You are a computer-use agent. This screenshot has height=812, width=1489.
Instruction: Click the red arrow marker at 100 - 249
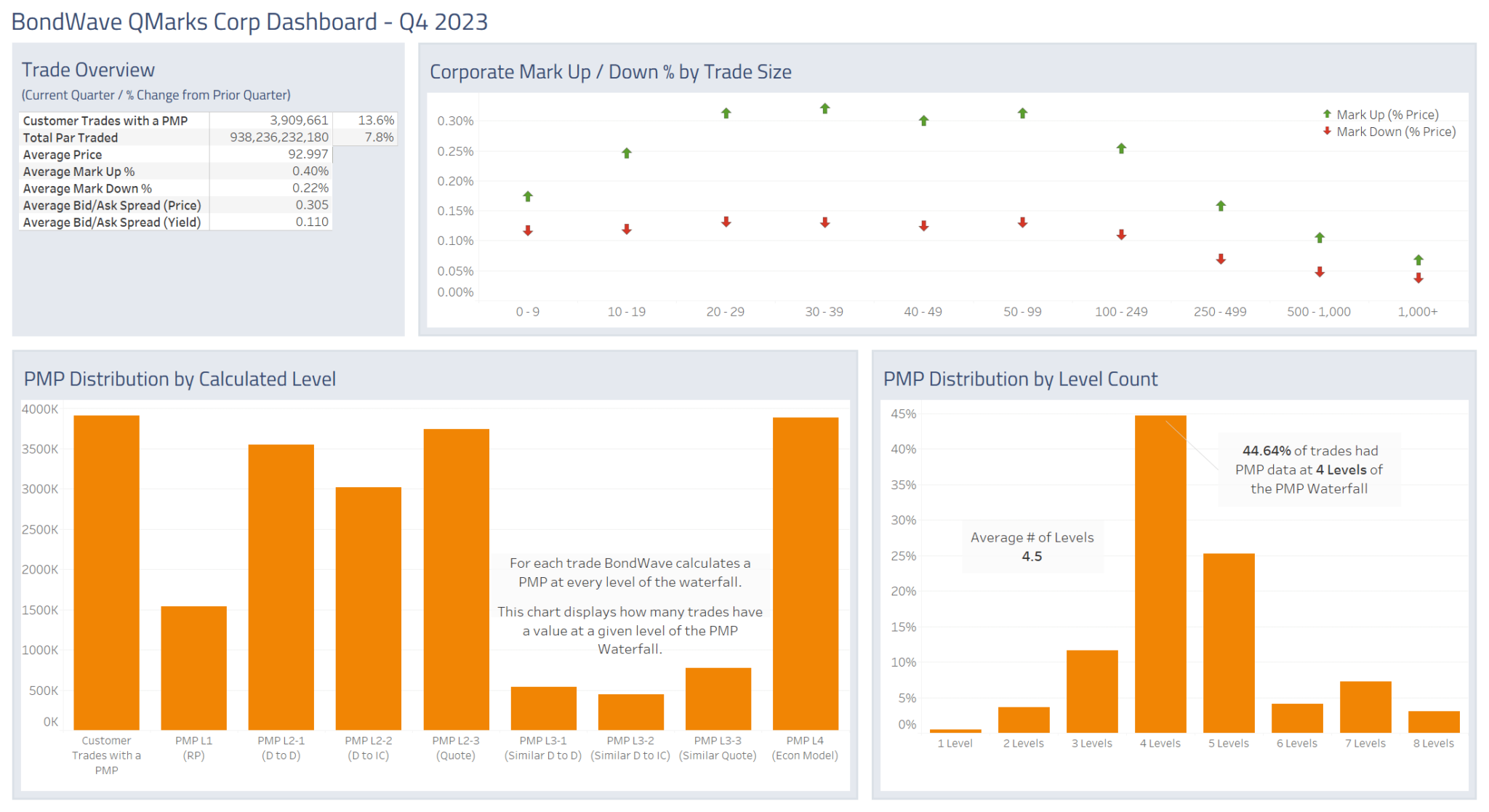(1120, 234)
